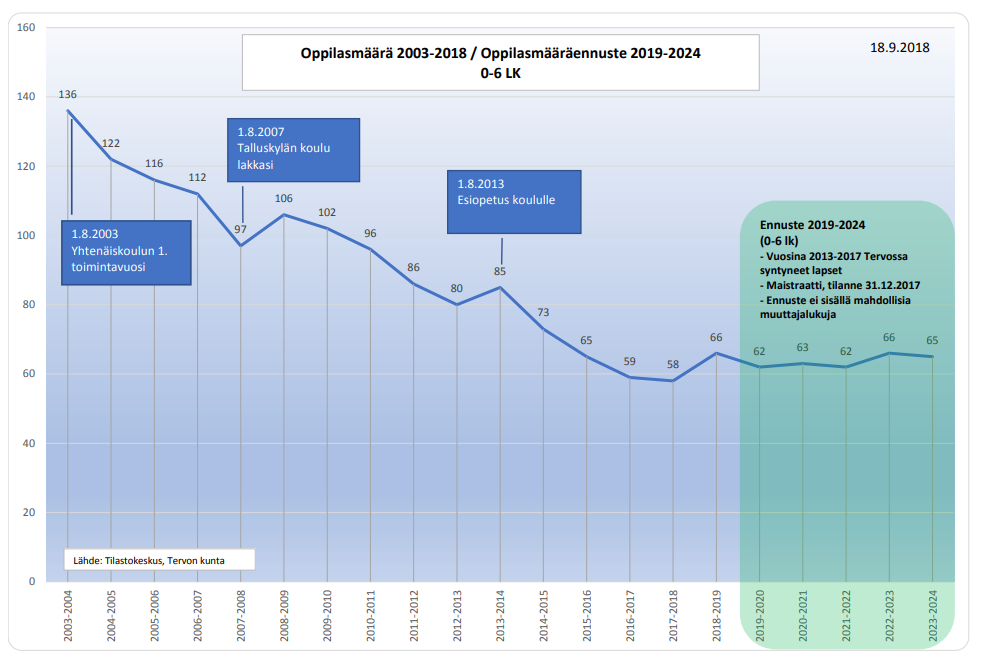The height and width of the screenshot is (663, 982).
Task: Click the date label 18.9.2018
Action: (x=899, y=48)
